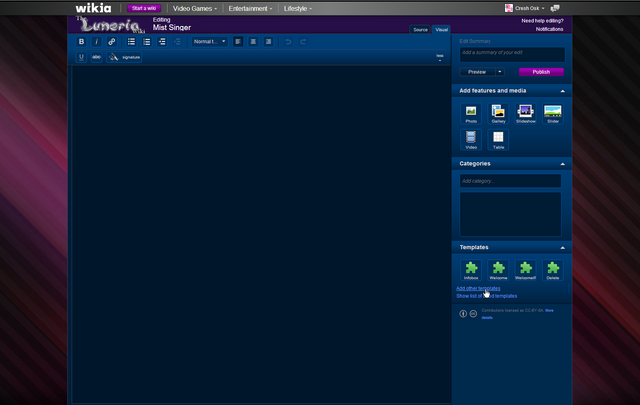Insert a Table
640x405 pixels.
click(498, 140)
